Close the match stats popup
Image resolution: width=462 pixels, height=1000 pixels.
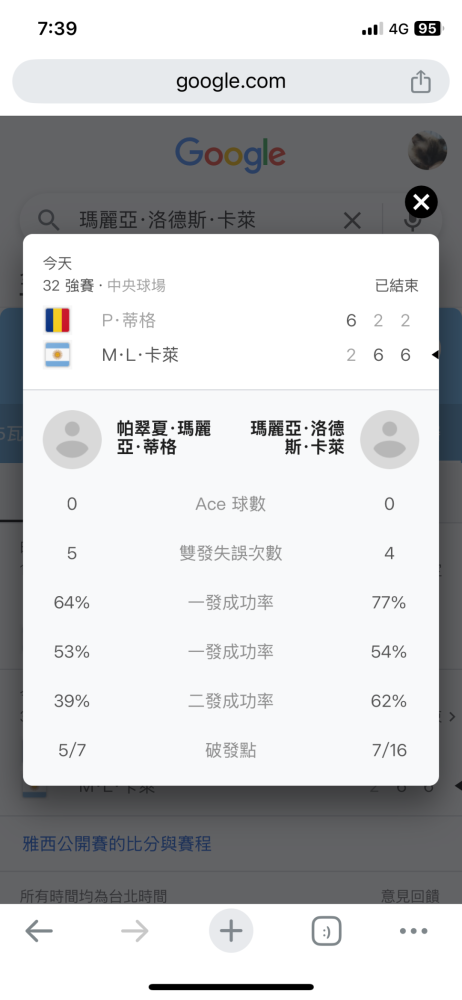click(x=421, y=203)
